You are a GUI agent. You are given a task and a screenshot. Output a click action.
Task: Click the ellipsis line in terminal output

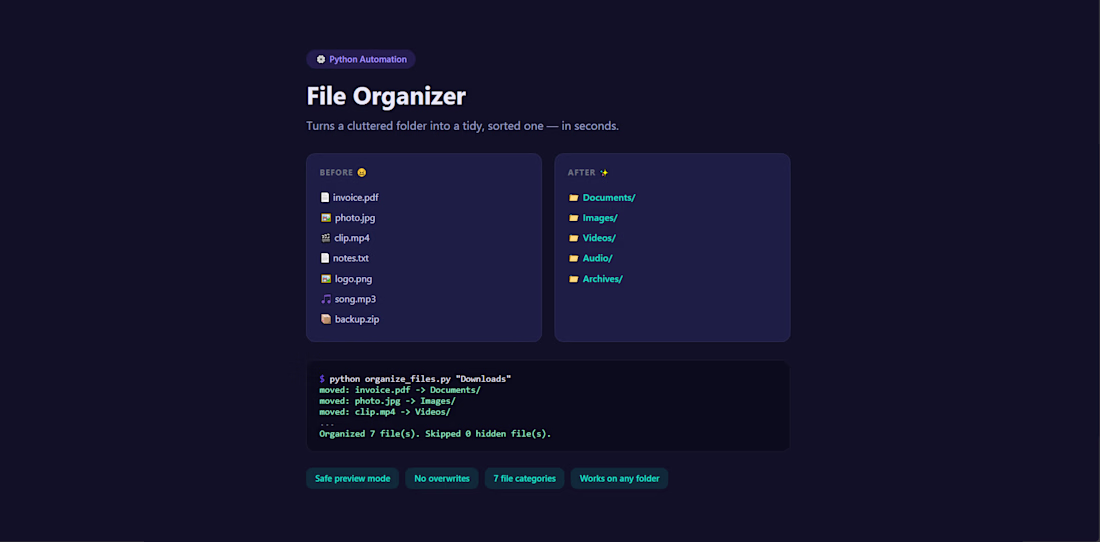tap(327, 424)
